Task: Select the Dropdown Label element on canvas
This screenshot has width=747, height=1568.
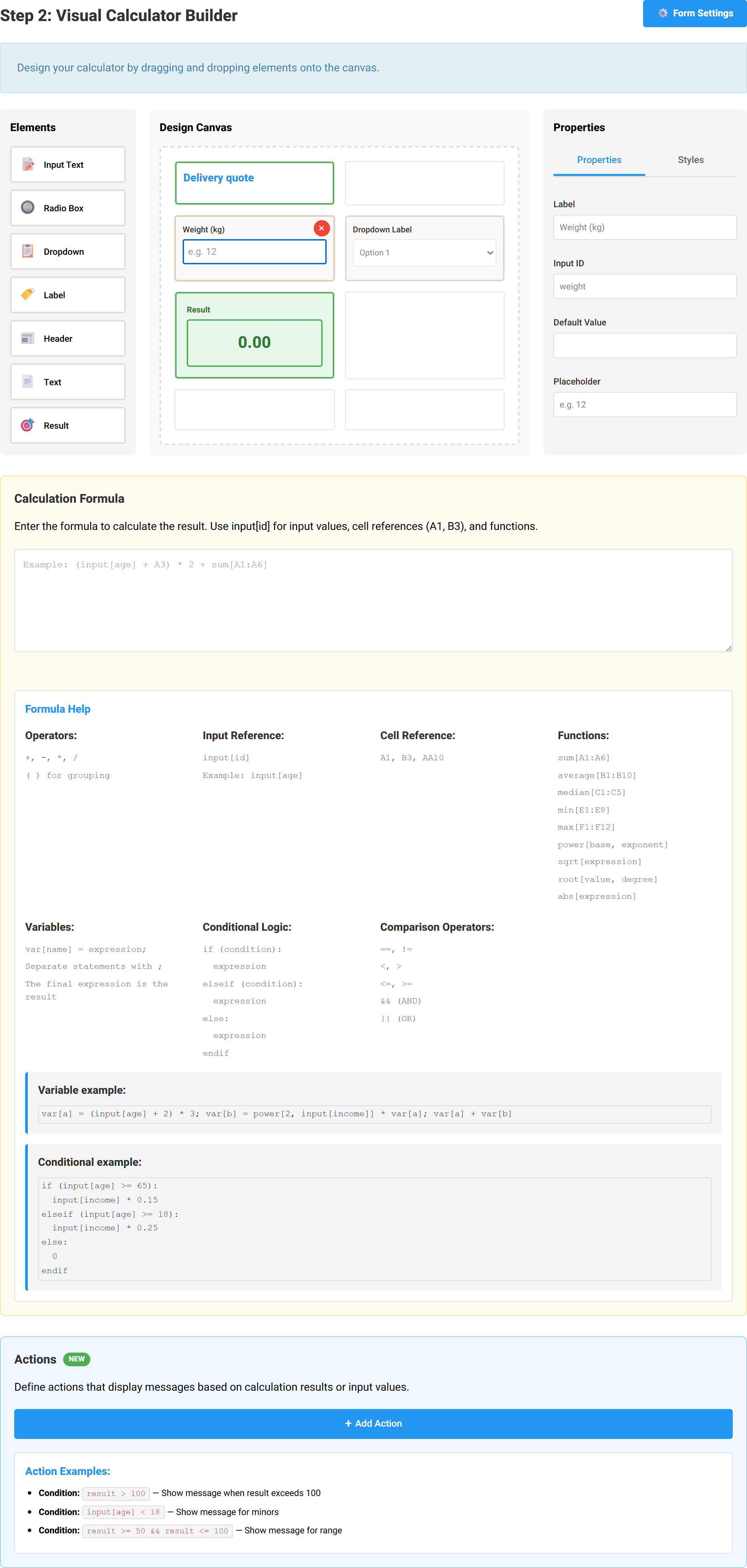Action: 424,248
